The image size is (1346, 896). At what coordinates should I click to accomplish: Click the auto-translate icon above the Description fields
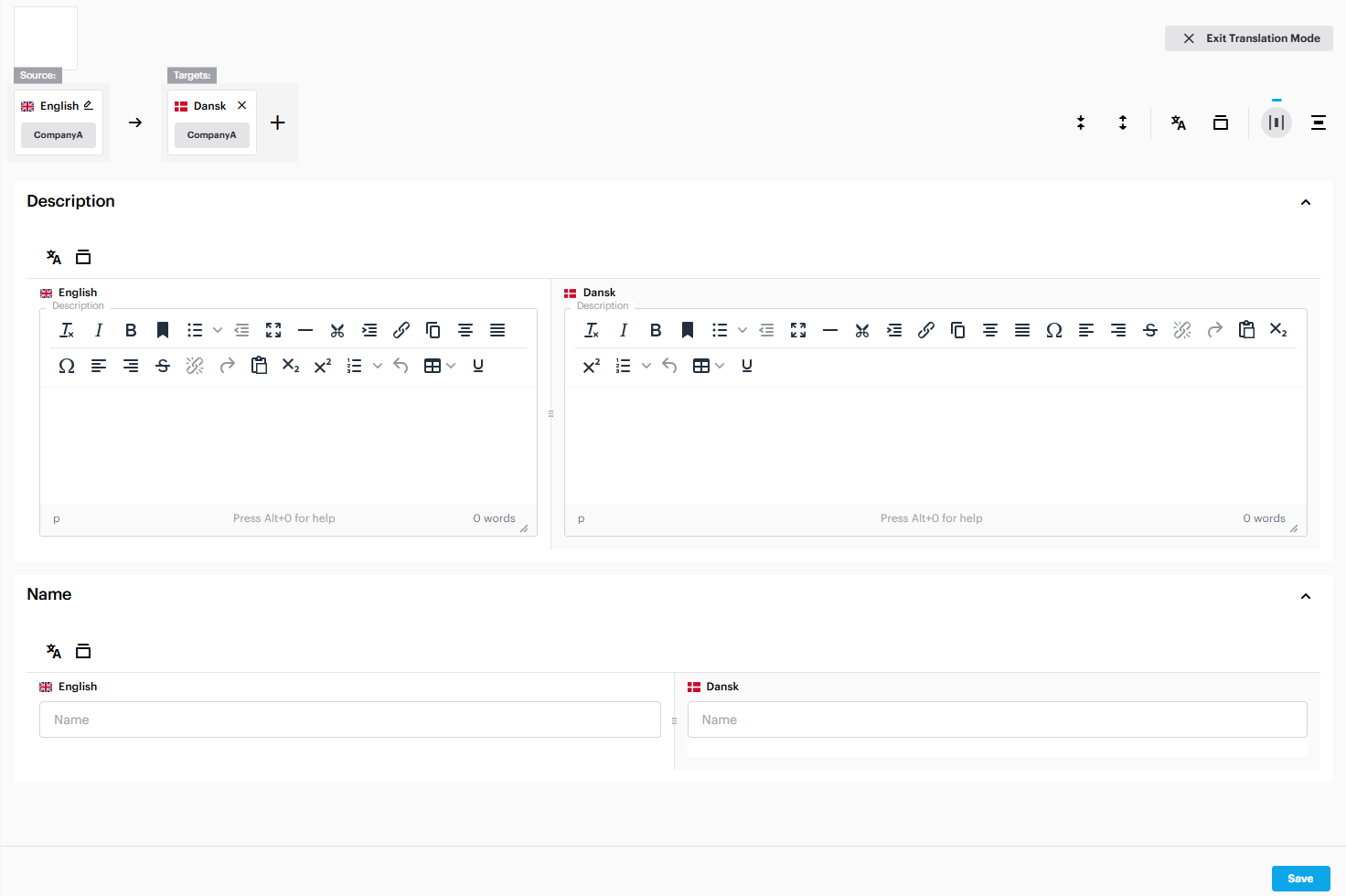[53, 257]
